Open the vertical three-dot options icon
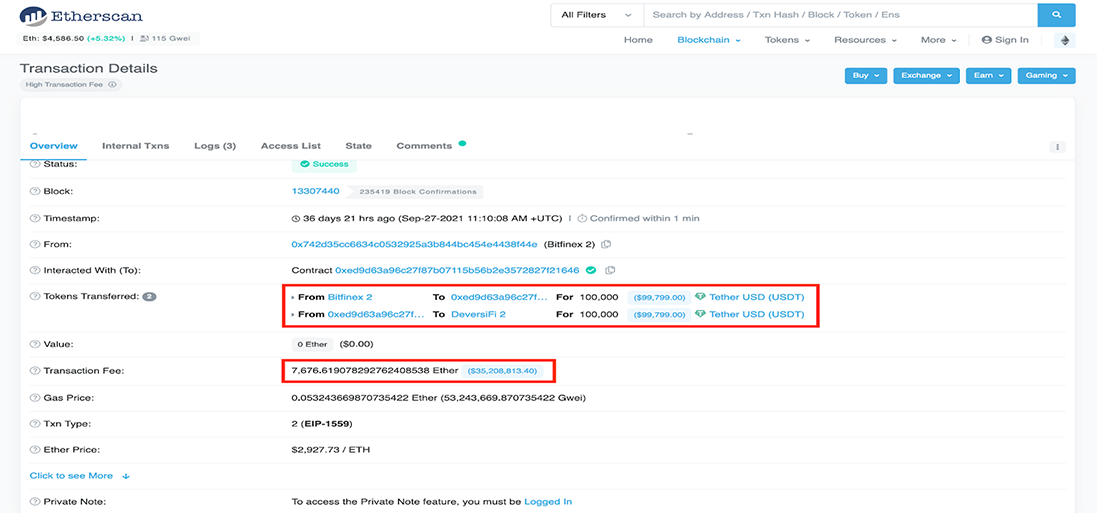 coord(1057,147)
